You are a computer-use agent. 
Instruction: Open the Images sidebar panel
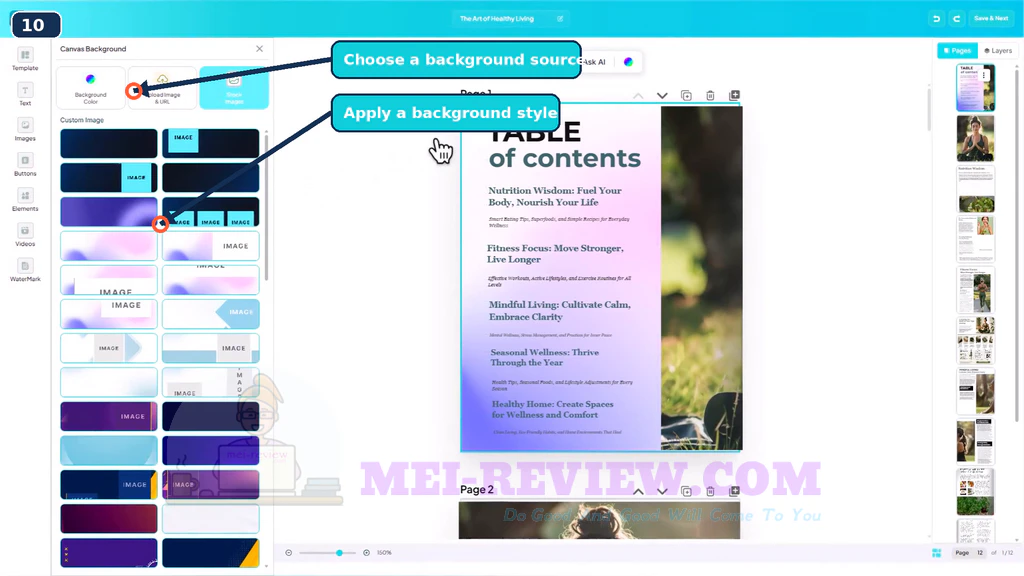pyautogui.click(x=25, y=130)
